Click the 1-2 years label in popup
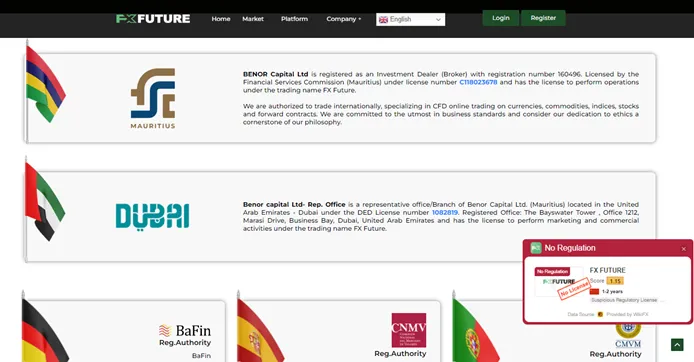694x362 pixels. tap(612, 291)
